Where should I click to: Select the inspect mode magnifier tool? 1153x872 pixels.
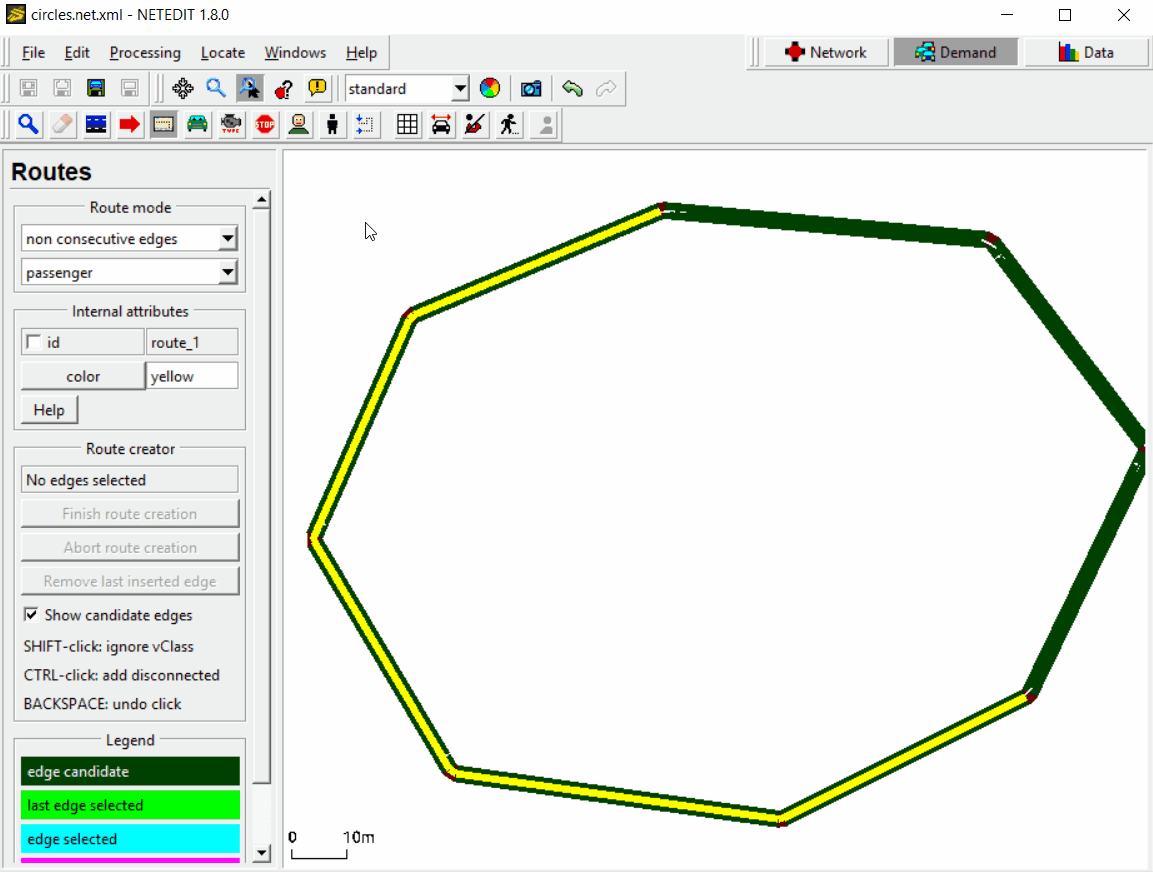[28, 124]
